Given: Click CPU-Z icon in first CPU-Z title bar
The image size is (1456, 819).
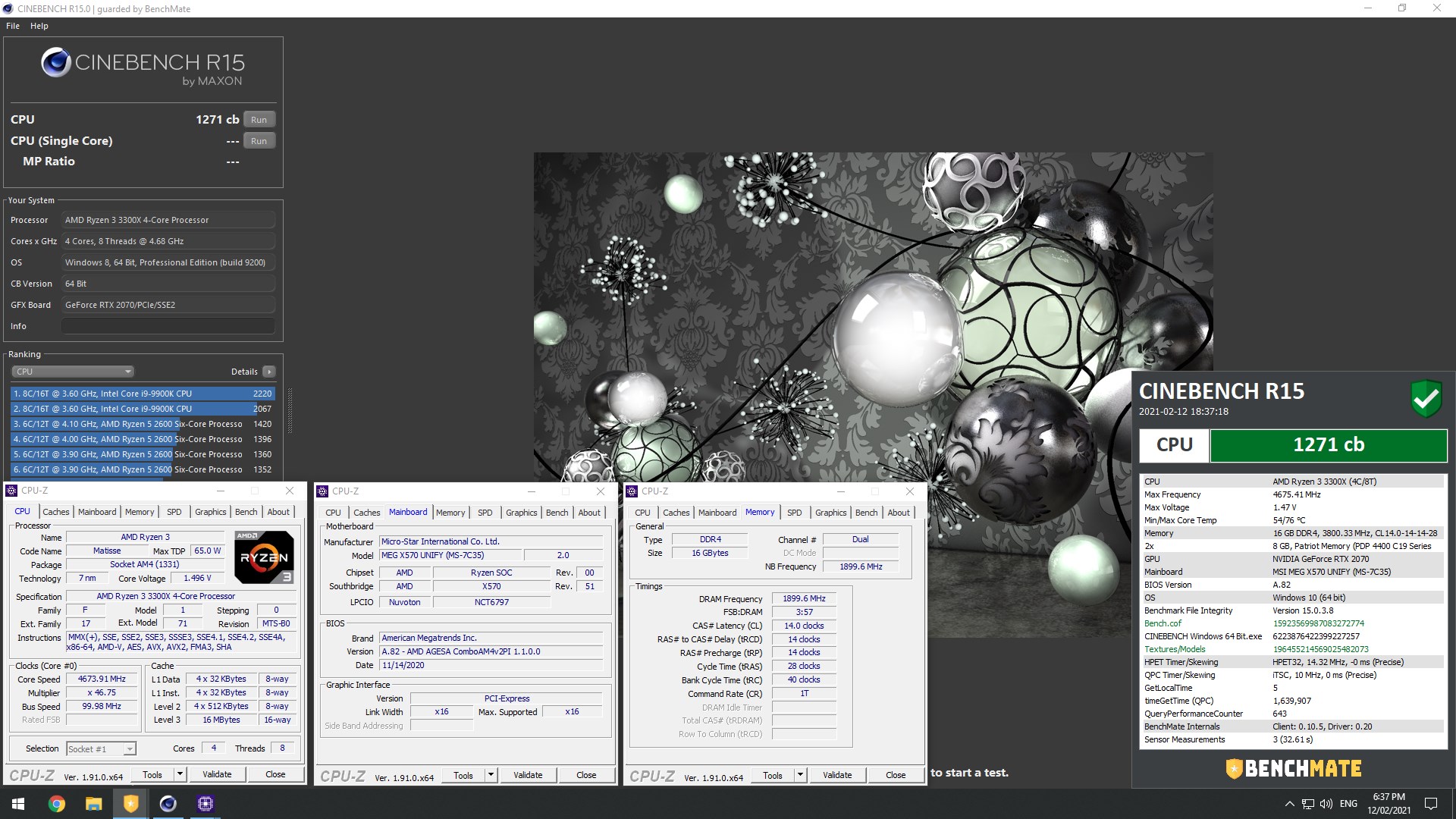Looking at the screenshot, I should point(11,491).
